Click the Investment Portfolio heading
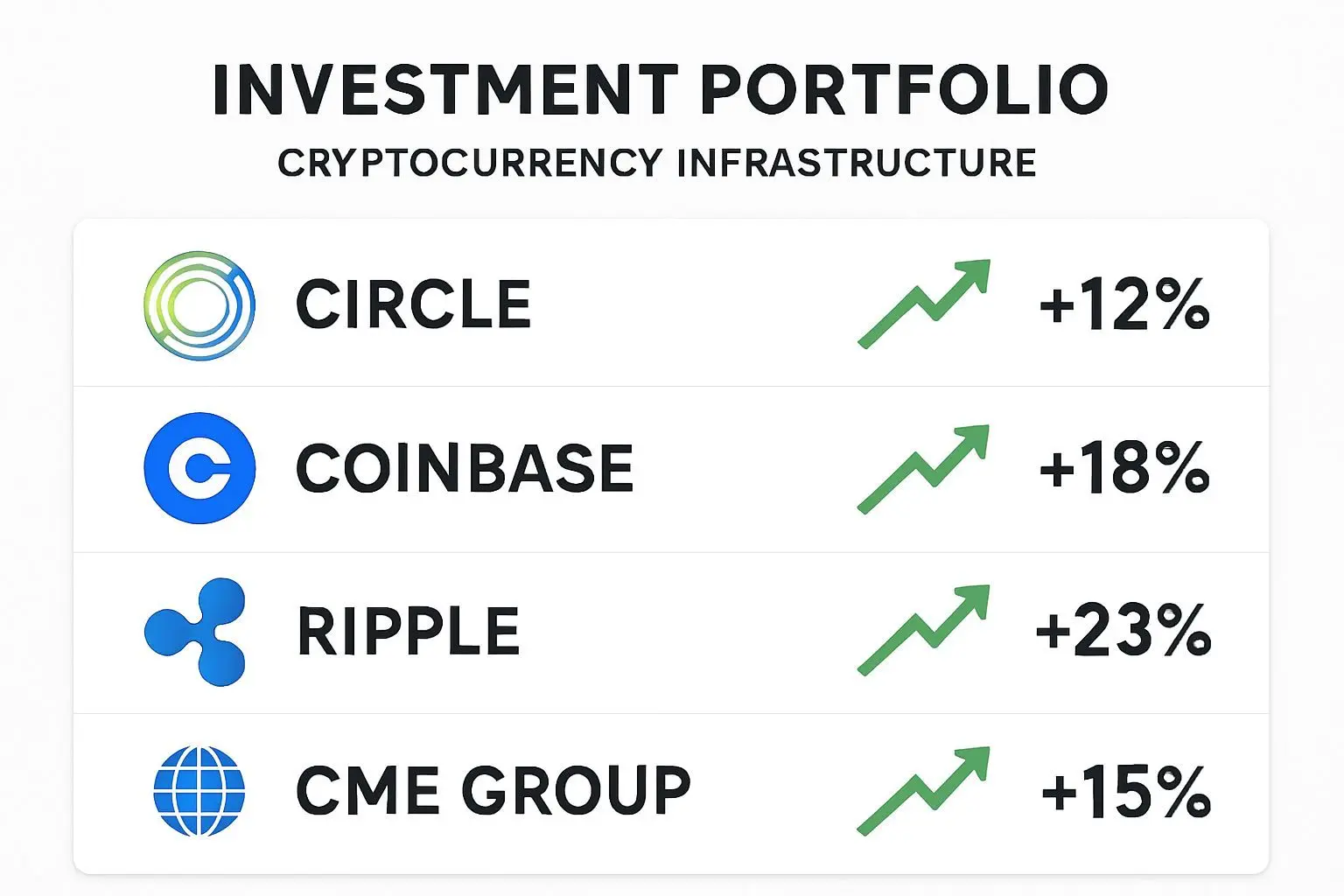 click(661, 89)
